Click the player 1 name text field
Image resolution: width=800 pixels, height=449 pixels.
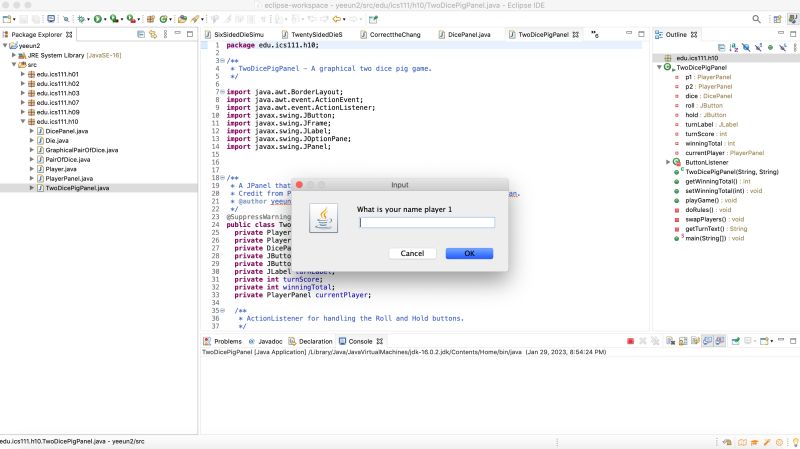(x=427, y=222)
